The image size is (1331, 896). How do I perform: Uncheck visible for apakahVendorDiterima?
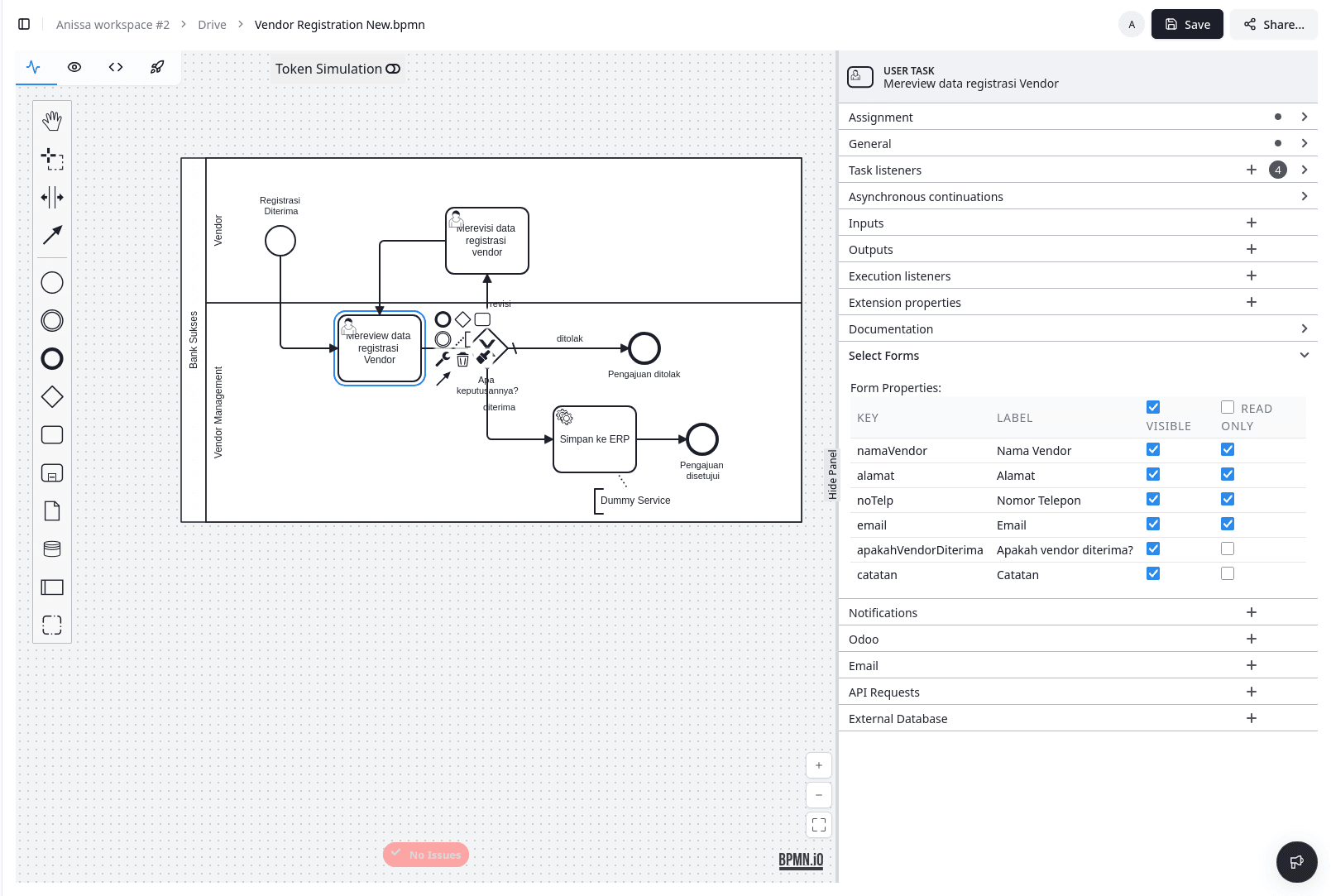pos(1153,549)
